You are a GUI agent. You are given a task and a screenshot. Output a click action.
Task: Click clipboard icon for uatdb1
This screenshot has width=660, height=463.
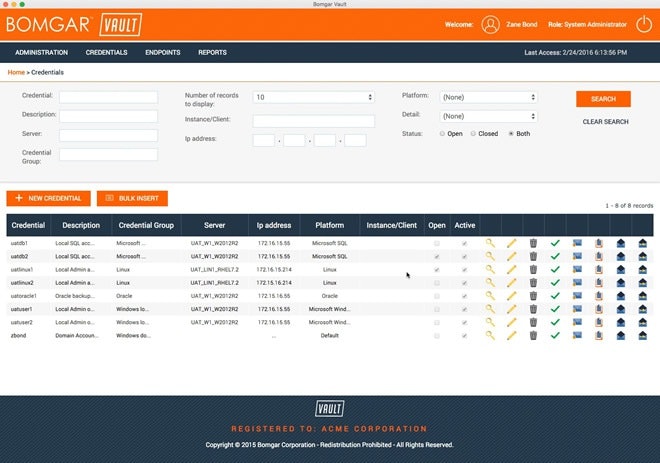(599, 243)
